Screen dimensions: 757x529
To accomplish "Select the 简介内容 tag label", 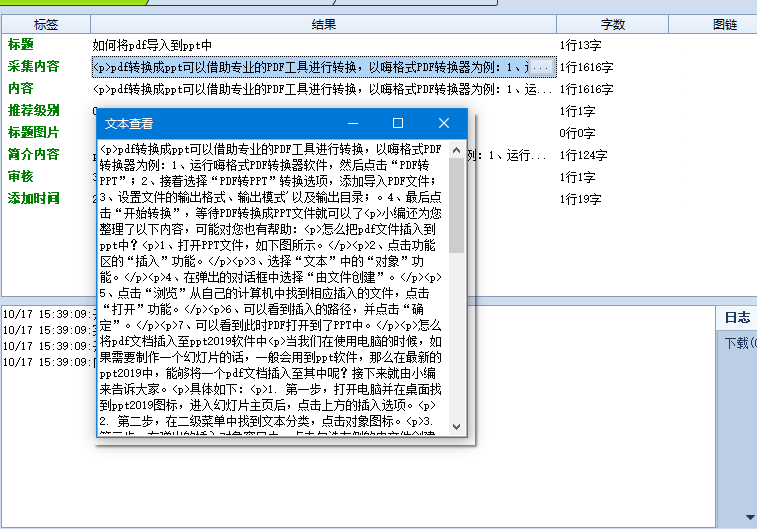I will point(33,154).
